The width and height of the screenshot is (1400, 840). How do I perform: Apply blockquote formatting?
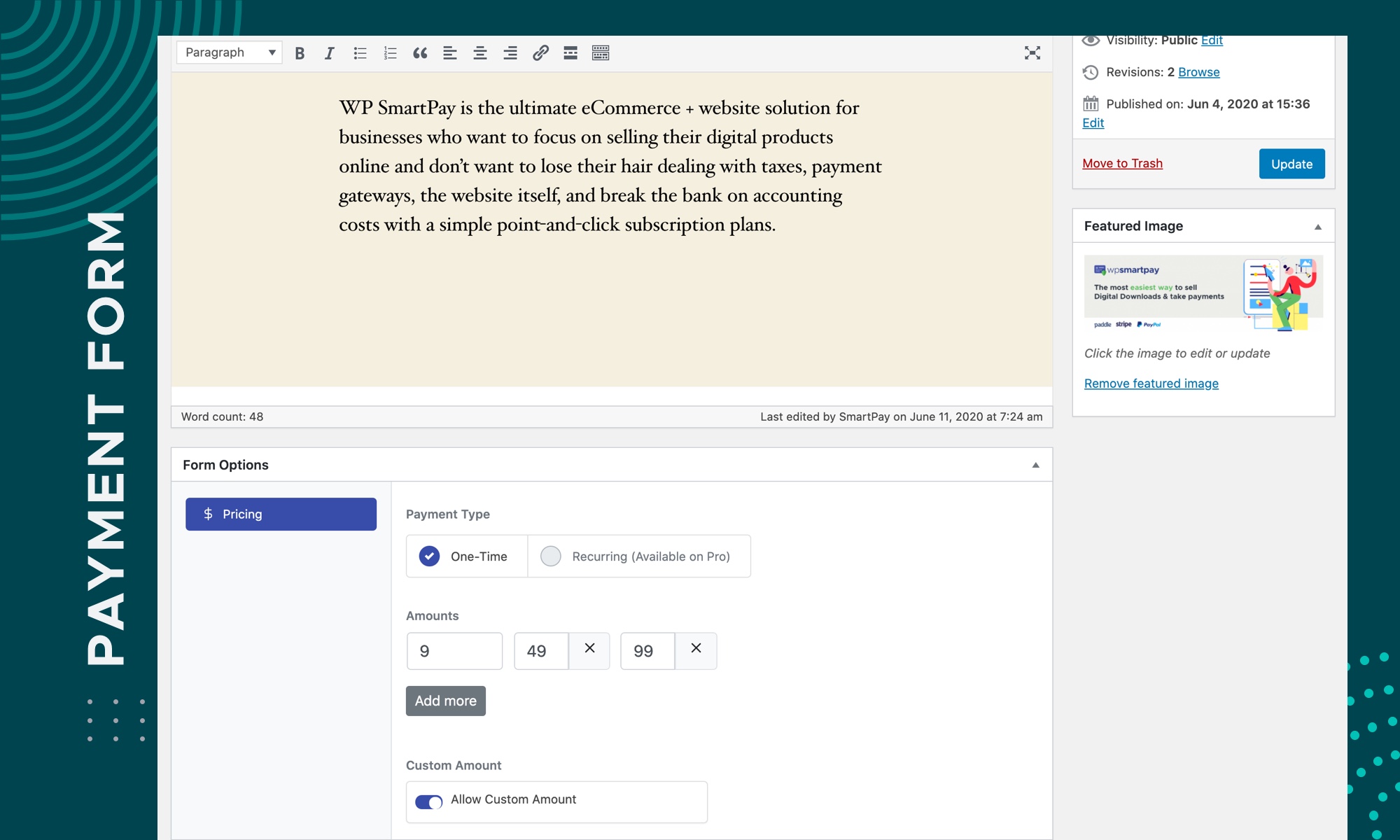tap(420, 53)
